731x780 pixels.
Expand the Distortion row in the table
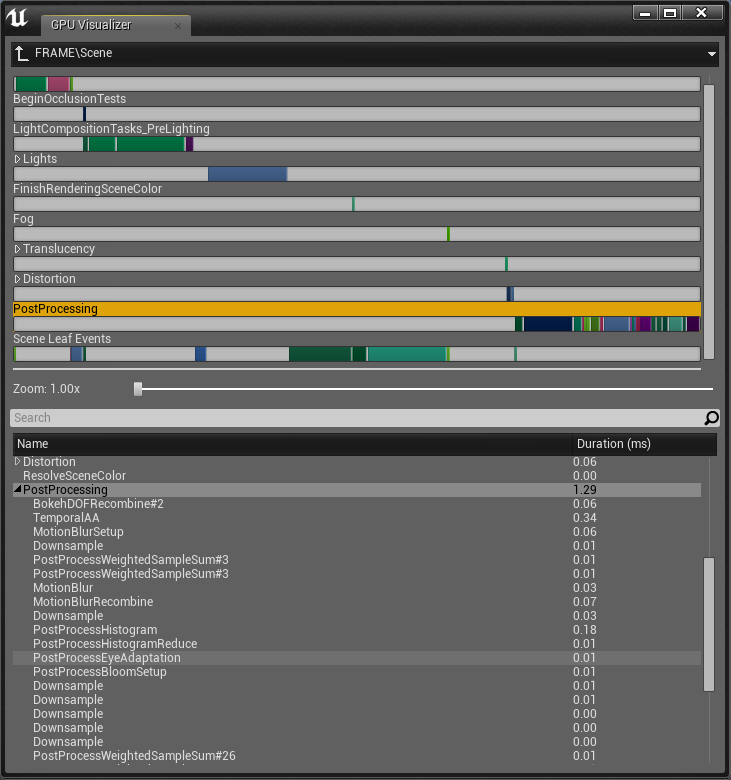coord(17,462)
